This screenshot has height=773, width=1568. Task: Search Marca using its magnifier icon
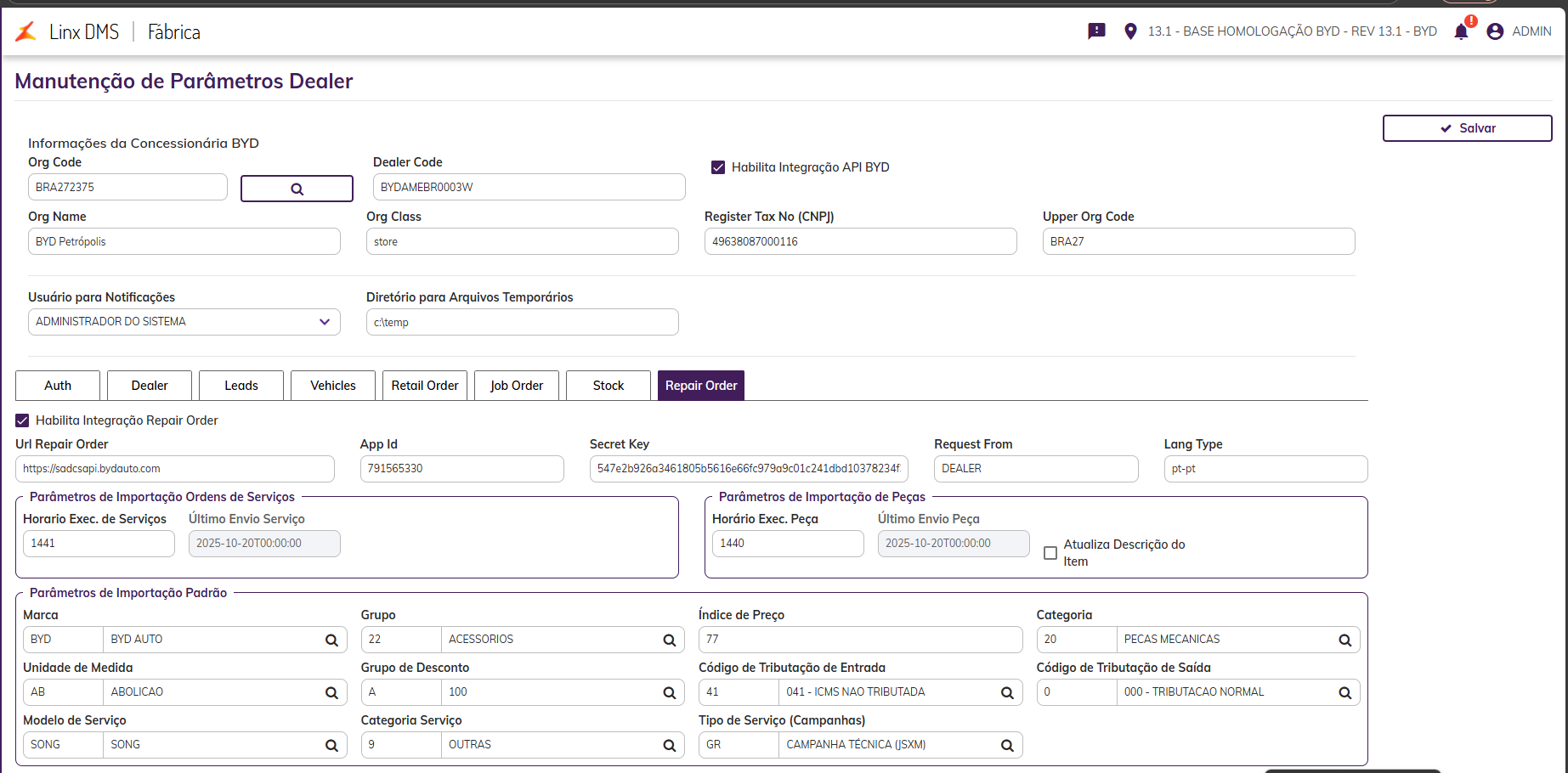click(331, 640)
